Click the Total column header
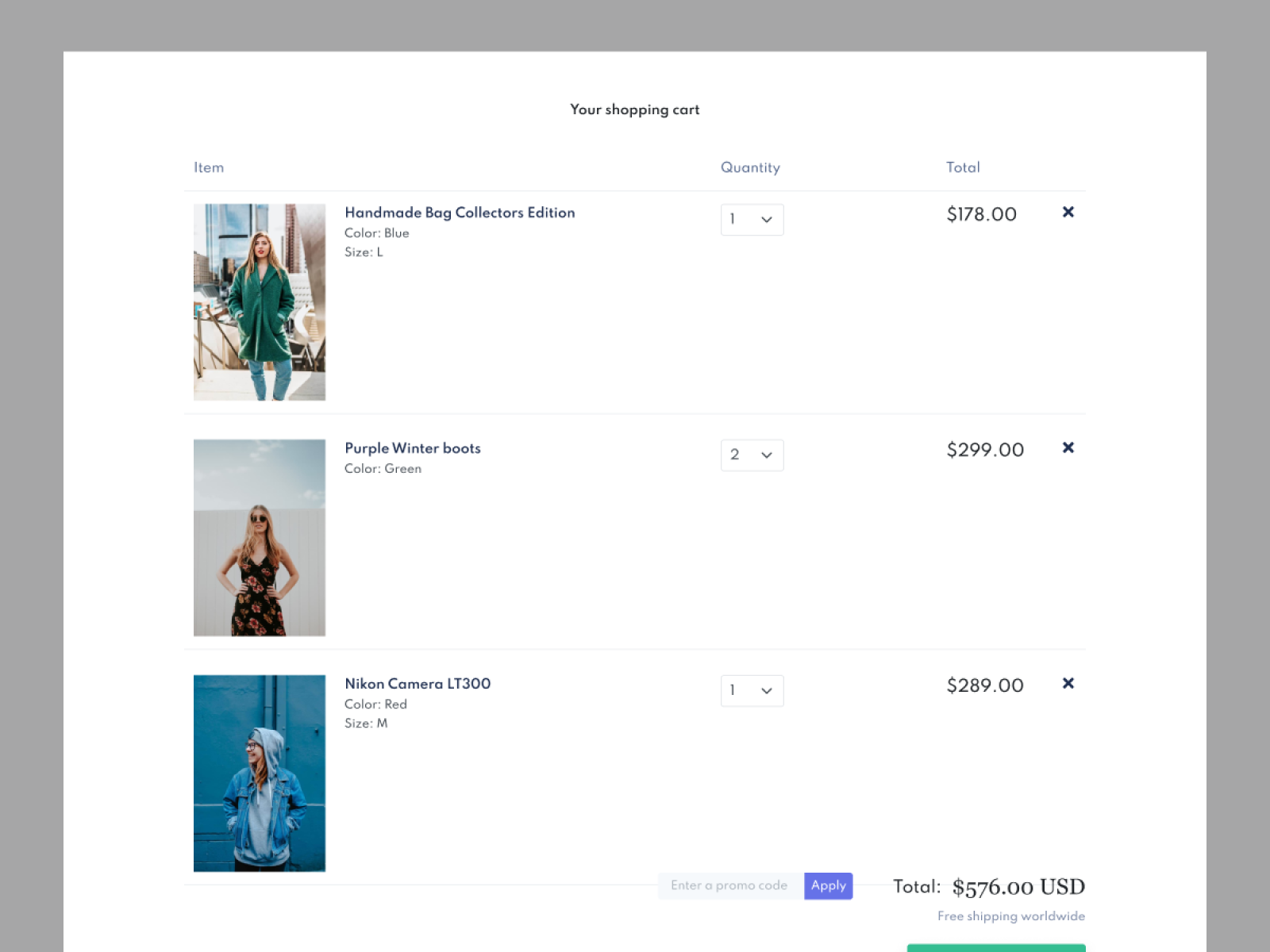Image resolution: width=1270 pixels, height=952 pixels. (x=963, y=167)
